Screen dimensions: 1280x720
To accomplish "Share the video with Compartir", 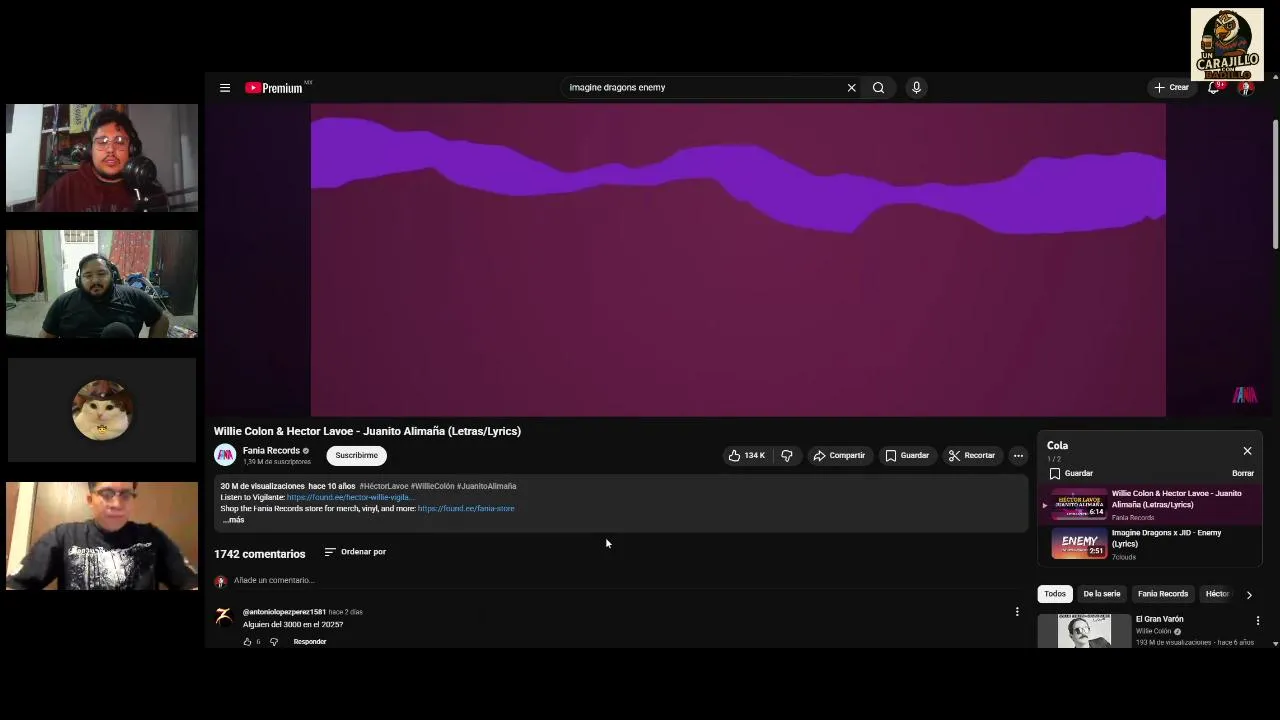I will 839,456.
